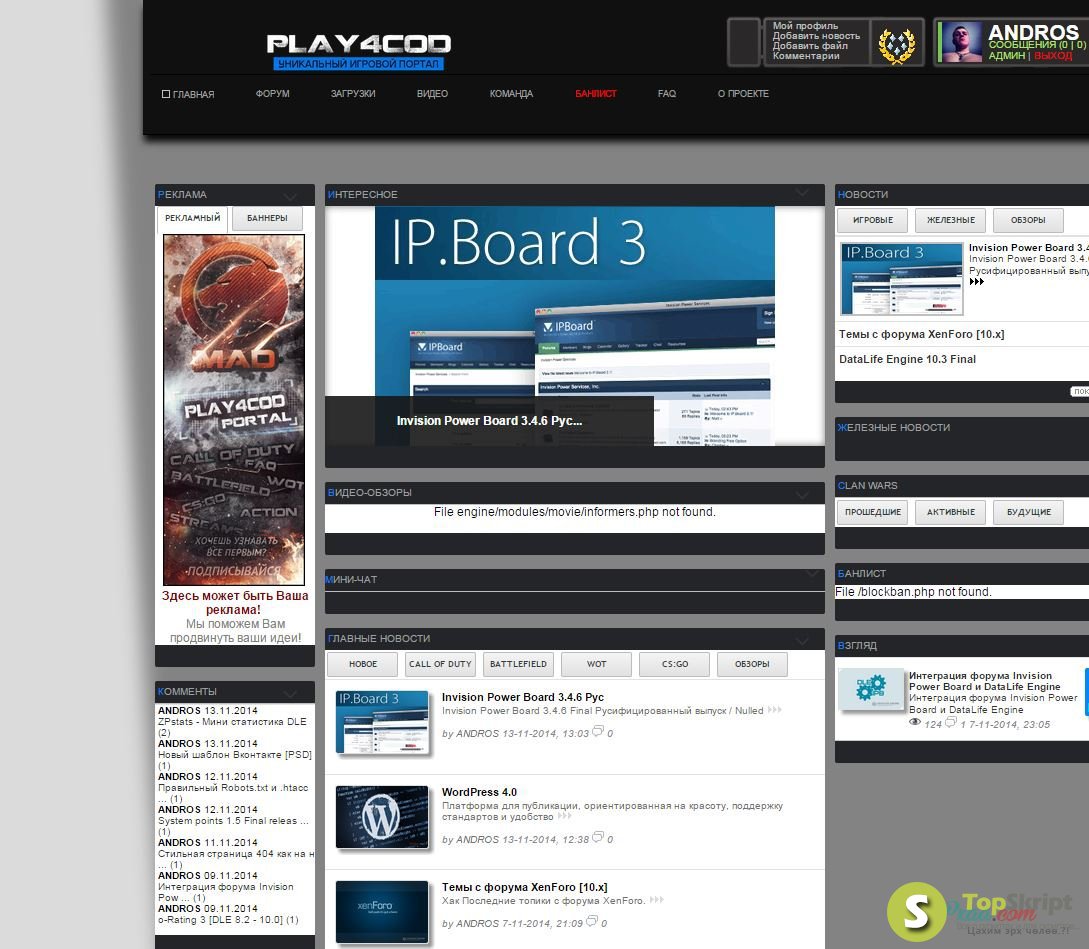Open ВИДЕО from the navigation menu

tap(432, 94)
